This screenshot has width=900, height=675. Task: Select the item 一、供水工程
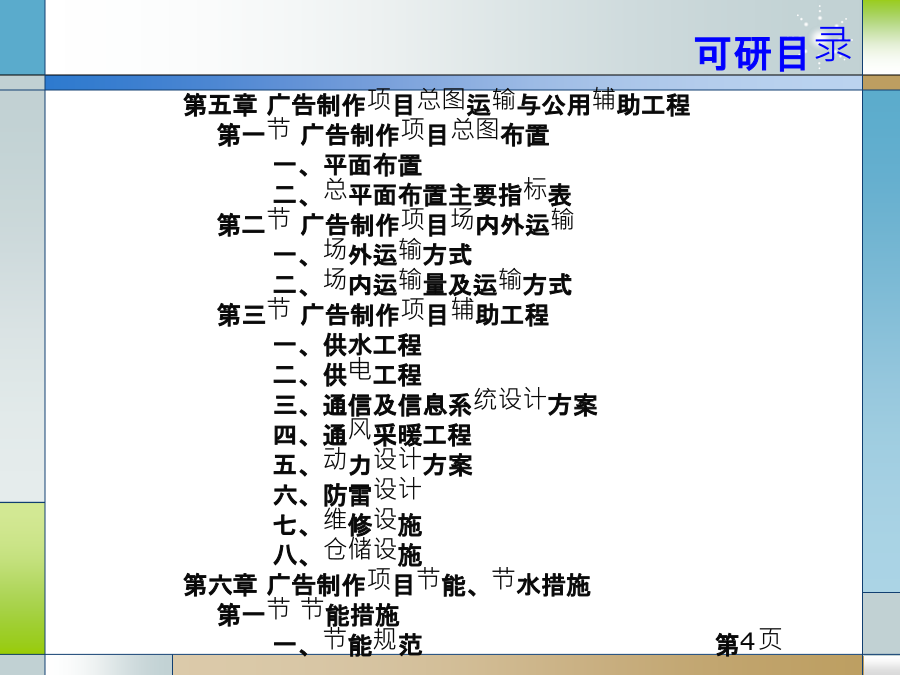tap(348, 346)
